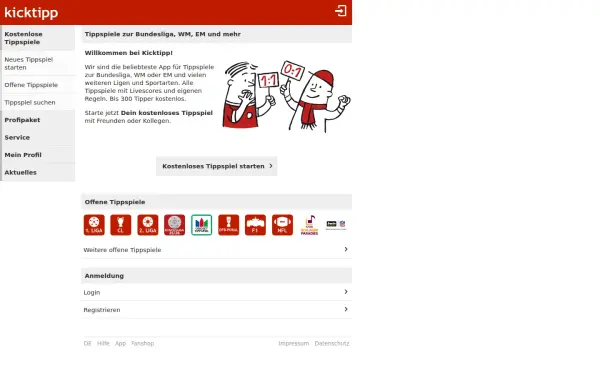Open the last NFL sponsor logo game

336,225
